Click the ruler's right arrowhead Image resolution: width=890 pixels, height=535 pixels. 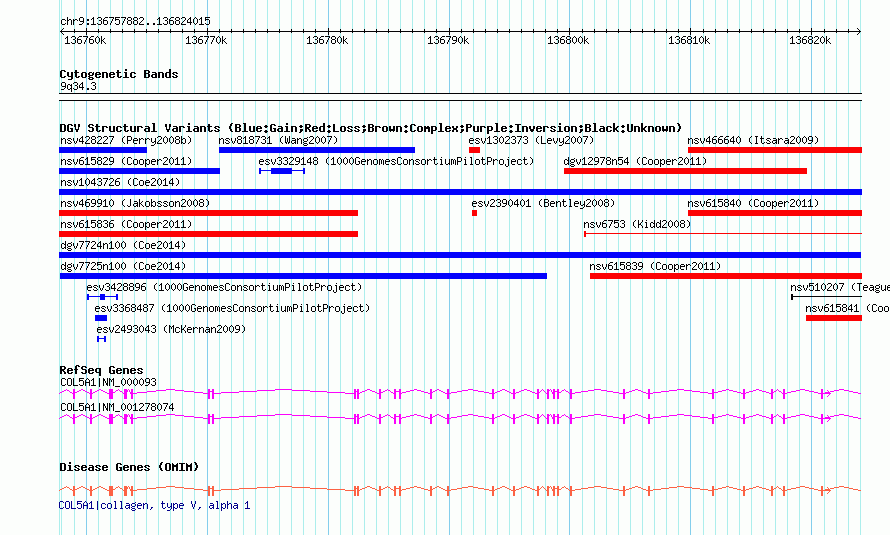(x=859, y=31)
